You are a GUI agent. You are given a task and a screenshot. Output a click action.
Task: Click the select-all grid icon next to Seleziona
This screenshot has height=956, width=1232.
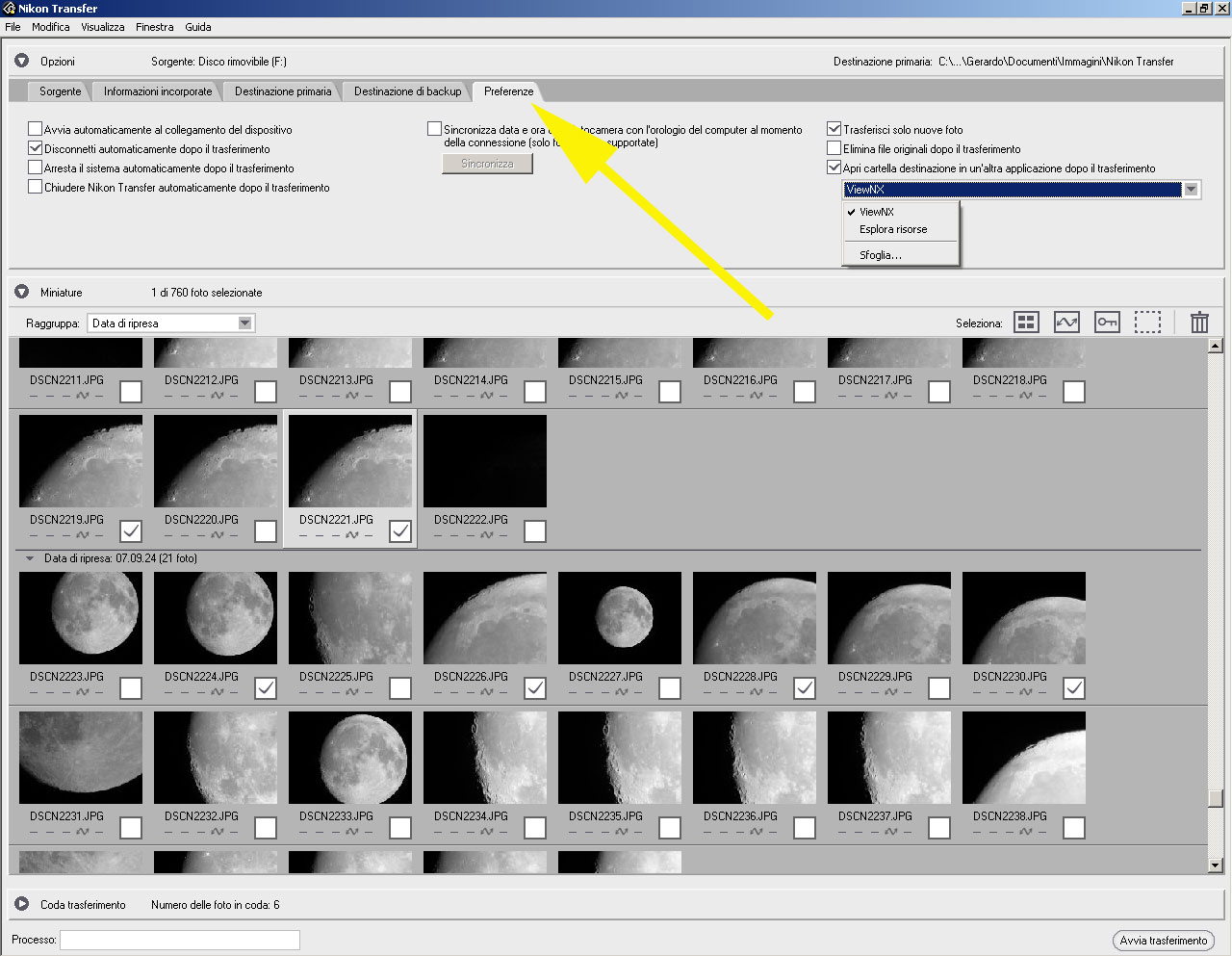pos(1027,323)
